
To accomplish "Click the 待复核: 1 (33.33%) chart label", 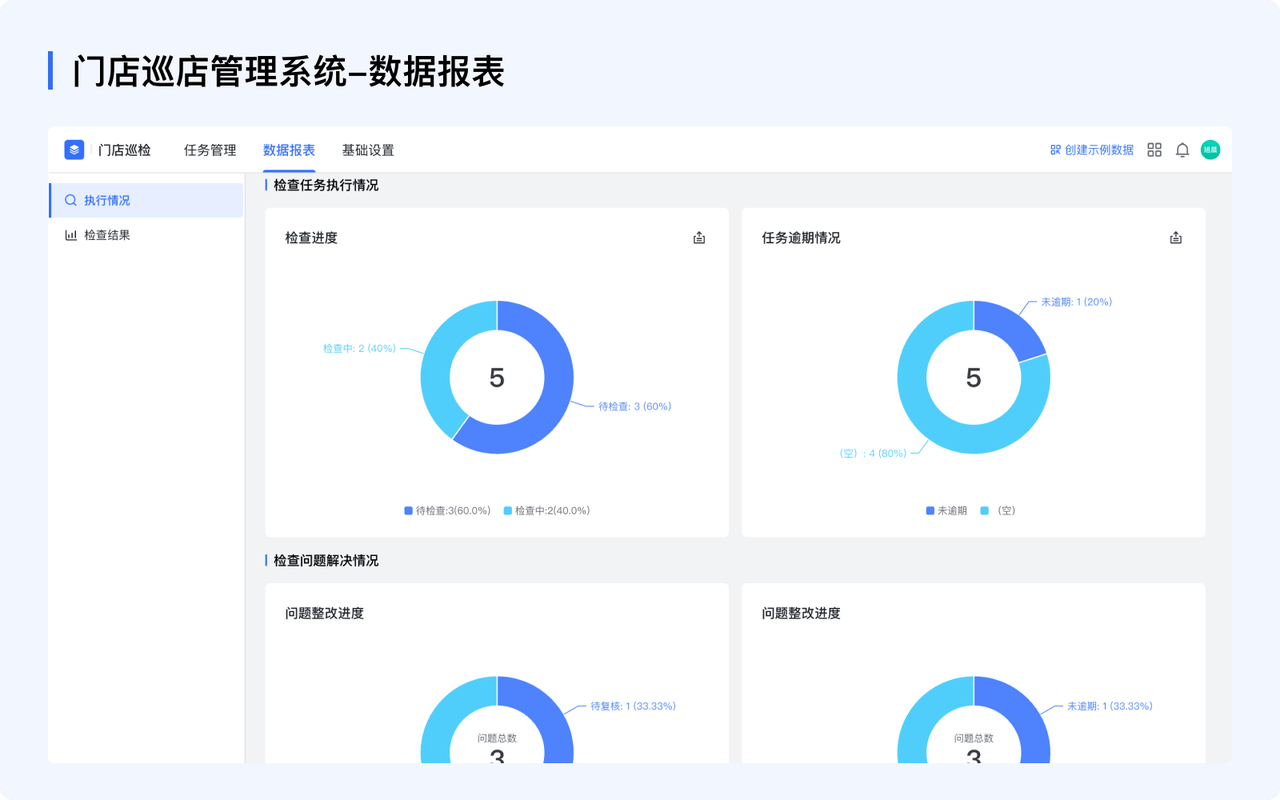I will pyautogui.click(x=633, y=706).
